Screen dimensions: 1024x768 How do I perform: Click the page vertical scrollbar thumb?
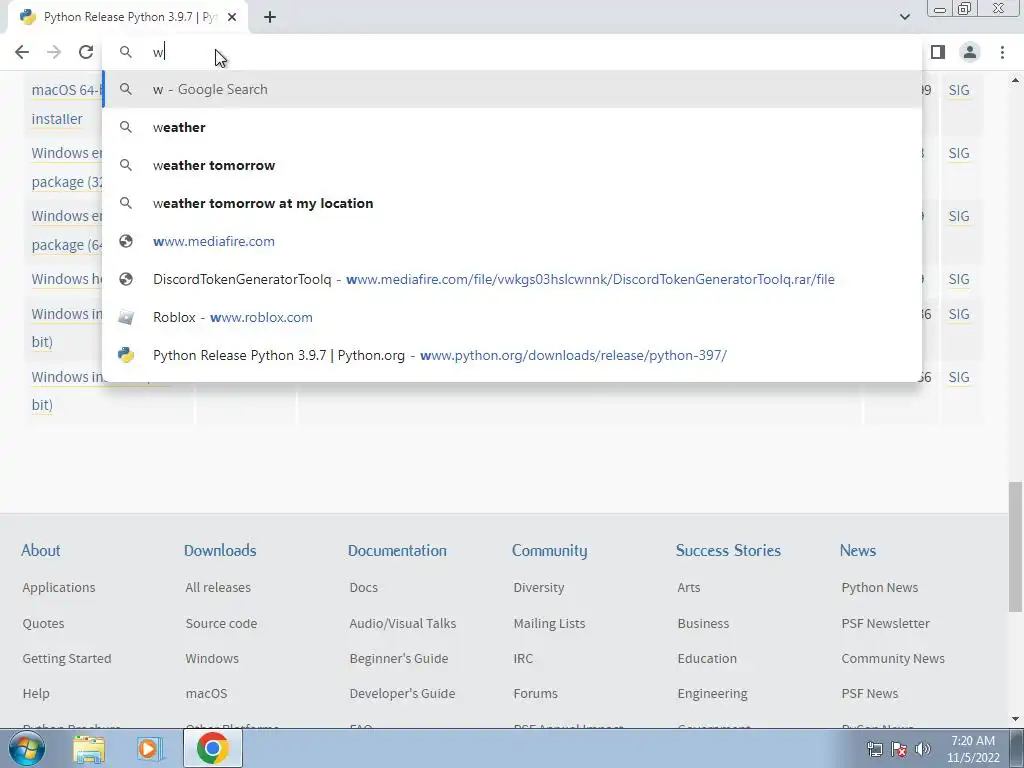coord(1015,547)
